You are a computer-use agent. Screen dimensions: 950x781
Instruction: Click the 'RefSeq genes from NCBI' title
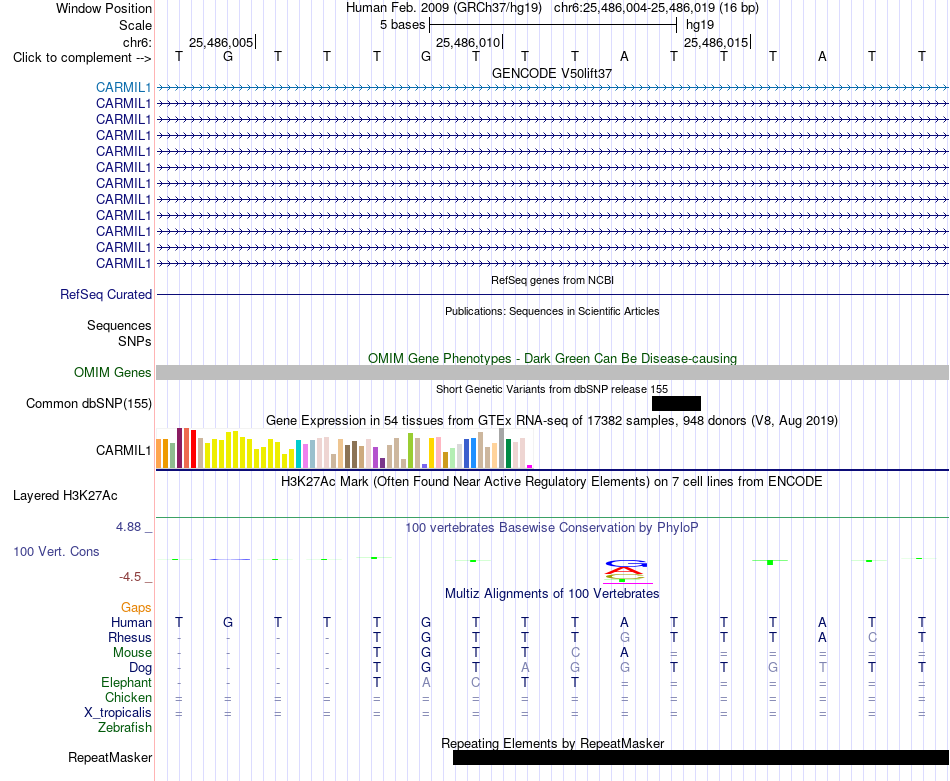(552, 281)
